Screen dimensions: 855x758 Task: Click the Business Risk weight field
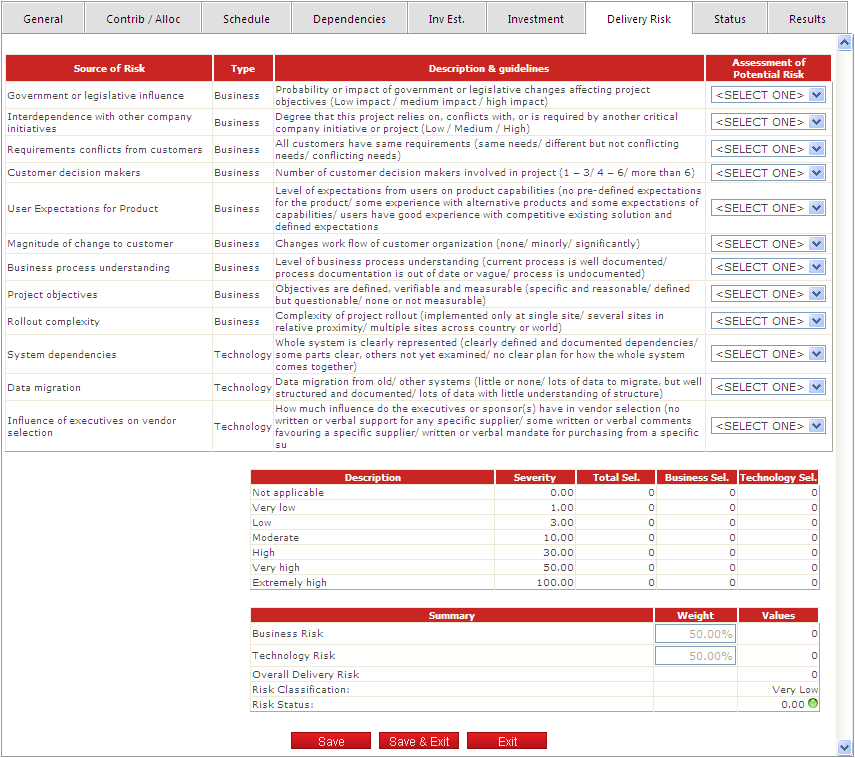pos(695,633)
